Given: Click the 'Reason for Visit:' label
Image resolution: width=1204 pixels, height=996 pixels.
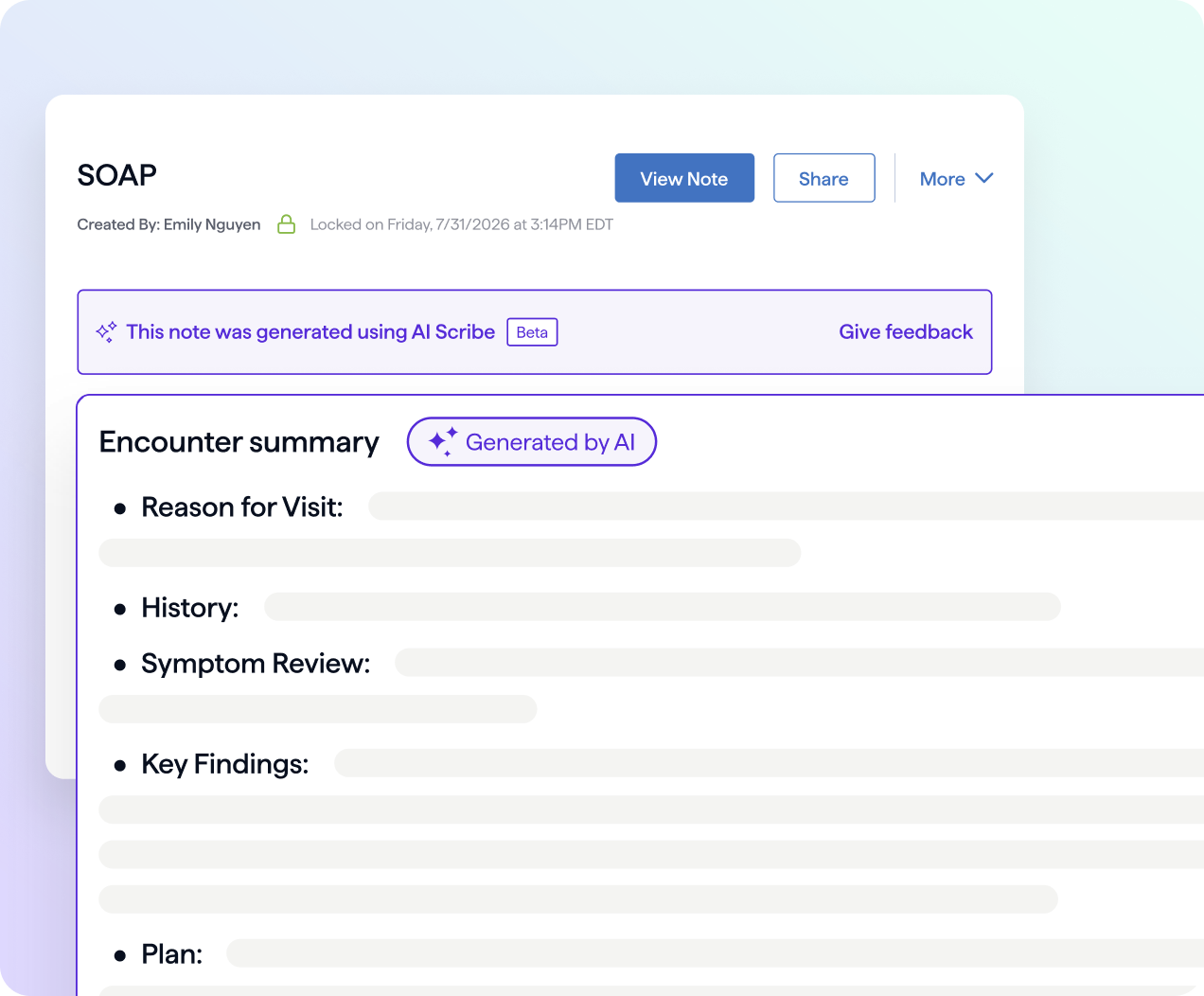Looking at the screenshot, I should tap(242, 507).
